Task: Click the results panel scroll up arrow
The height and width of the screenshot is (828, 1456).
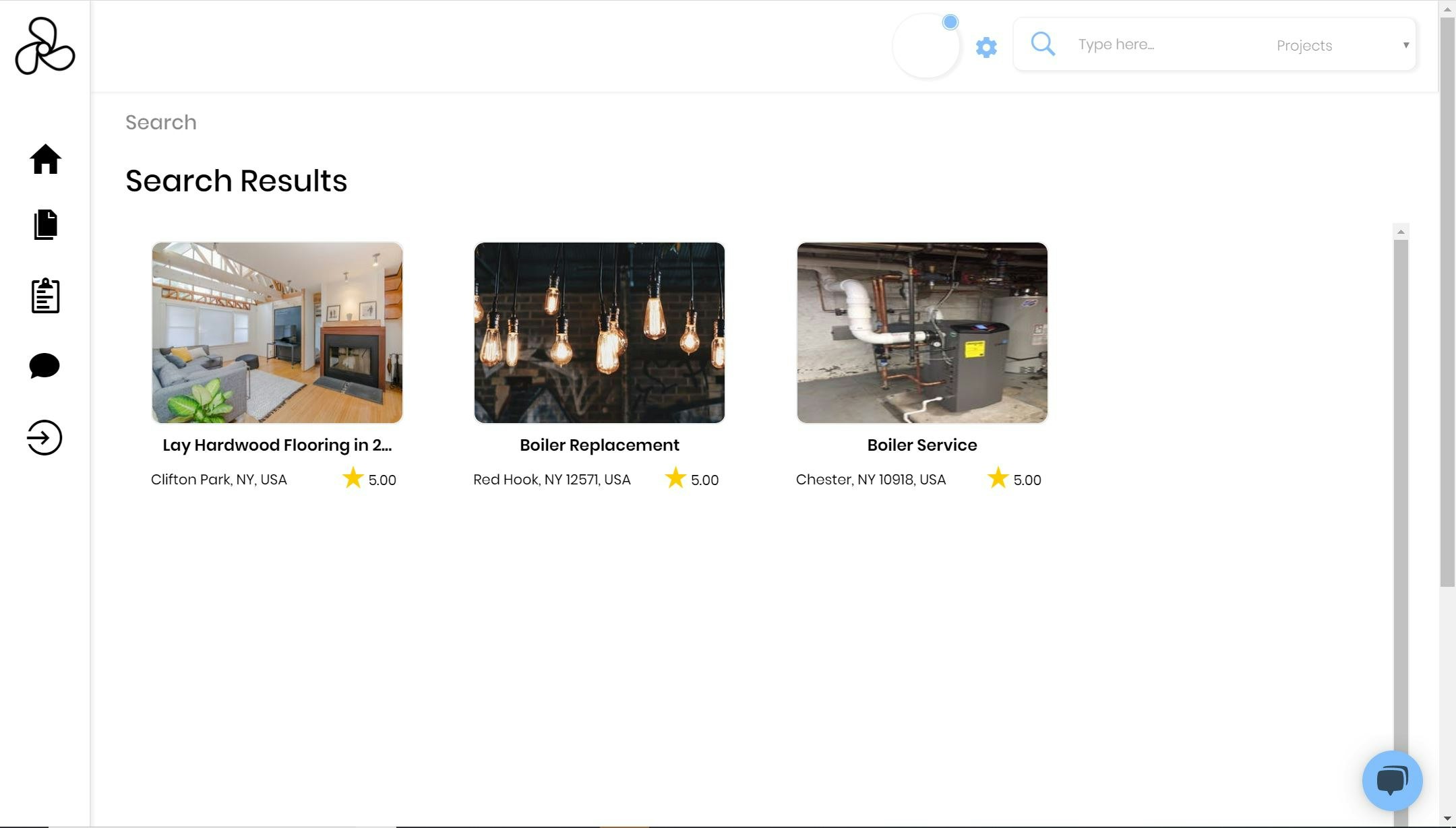Action: 1401,232
